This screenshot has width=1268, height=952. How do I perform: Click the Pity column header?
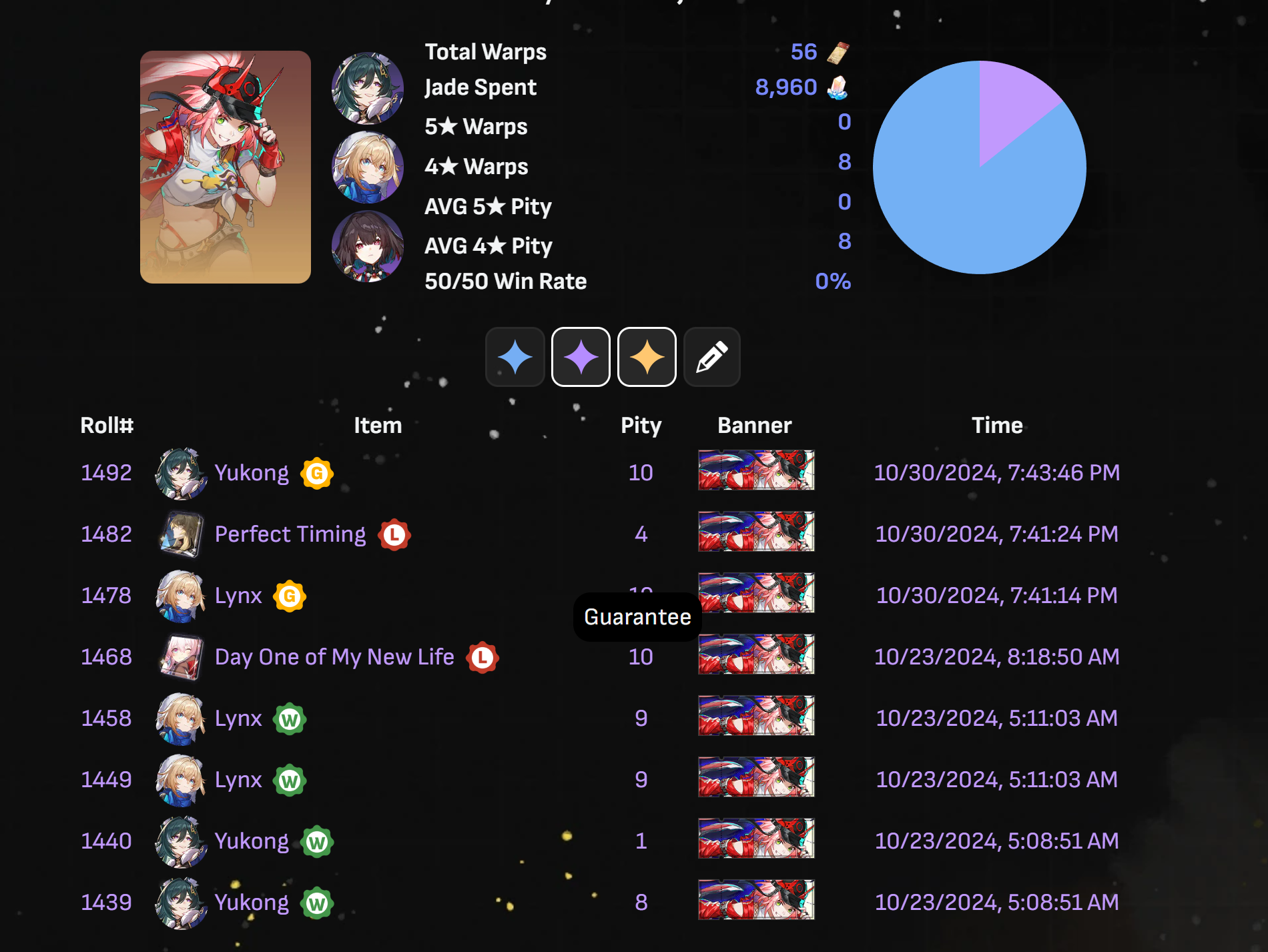641,425
